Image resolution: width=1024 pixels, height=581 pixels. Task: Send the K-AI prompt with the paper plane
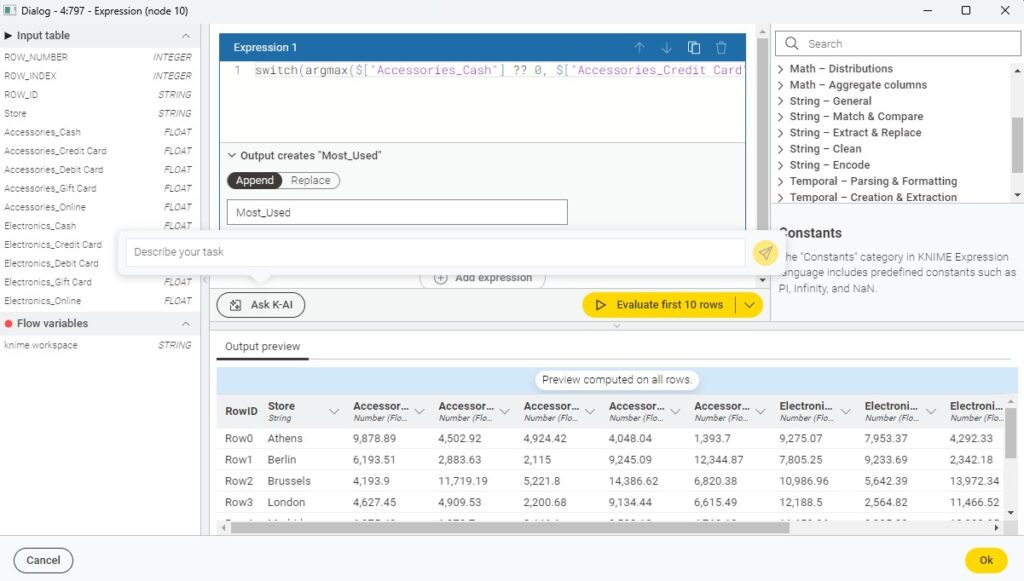[x=765, y=253]
